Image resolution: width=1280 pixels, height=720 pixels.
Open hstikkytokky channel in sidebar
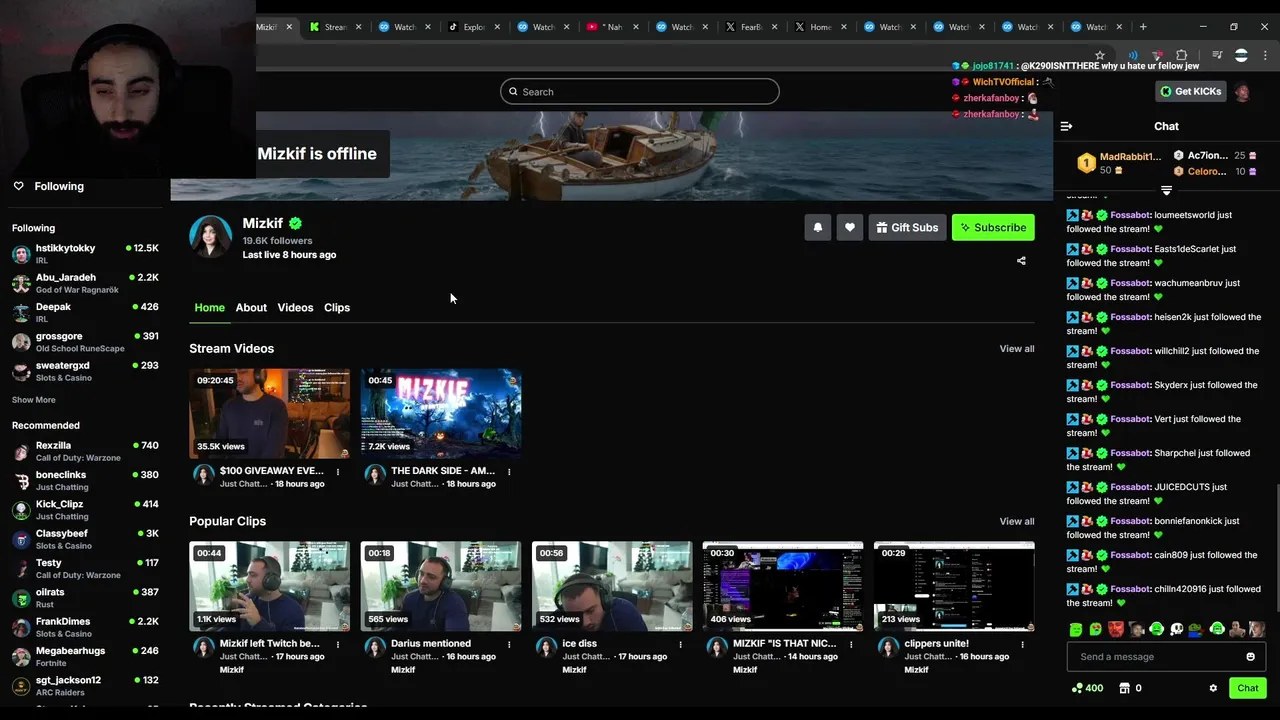(x=85, y=253)
